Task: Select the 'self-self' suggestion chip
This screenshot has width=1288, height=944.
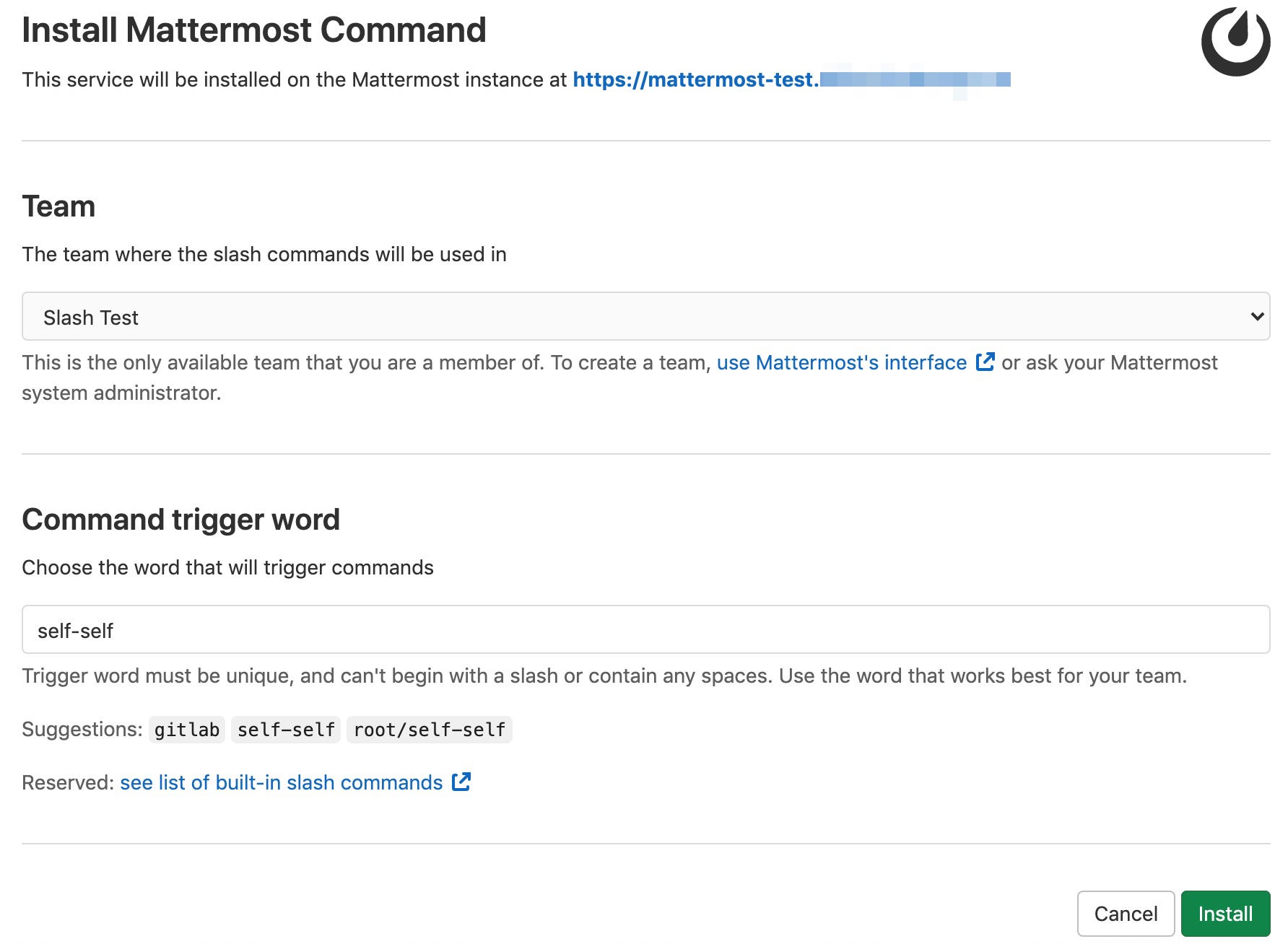Action: (x=286, y=730)
